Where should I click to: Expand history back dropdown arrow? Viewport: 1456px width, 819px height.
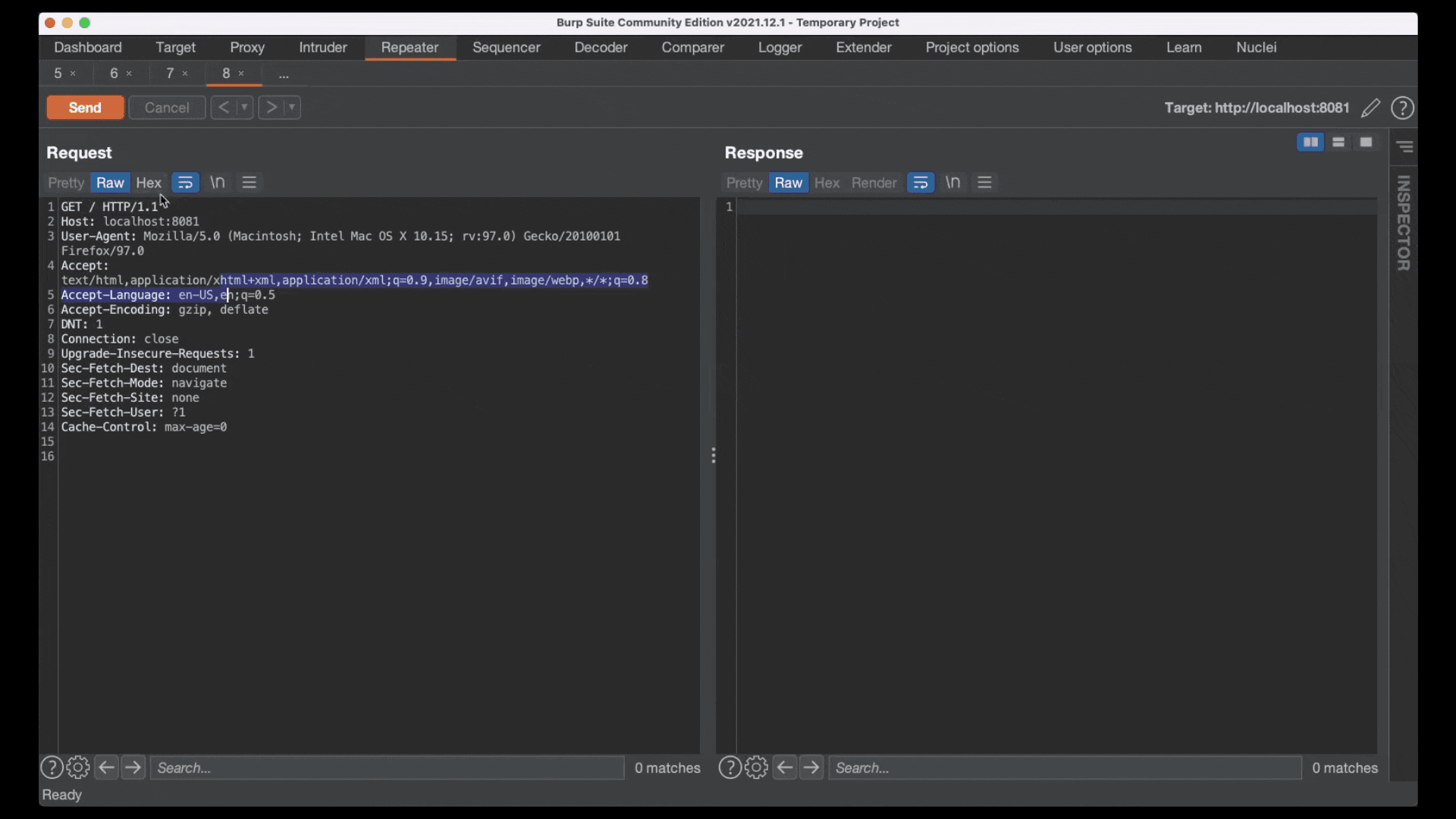click(244, 108)
